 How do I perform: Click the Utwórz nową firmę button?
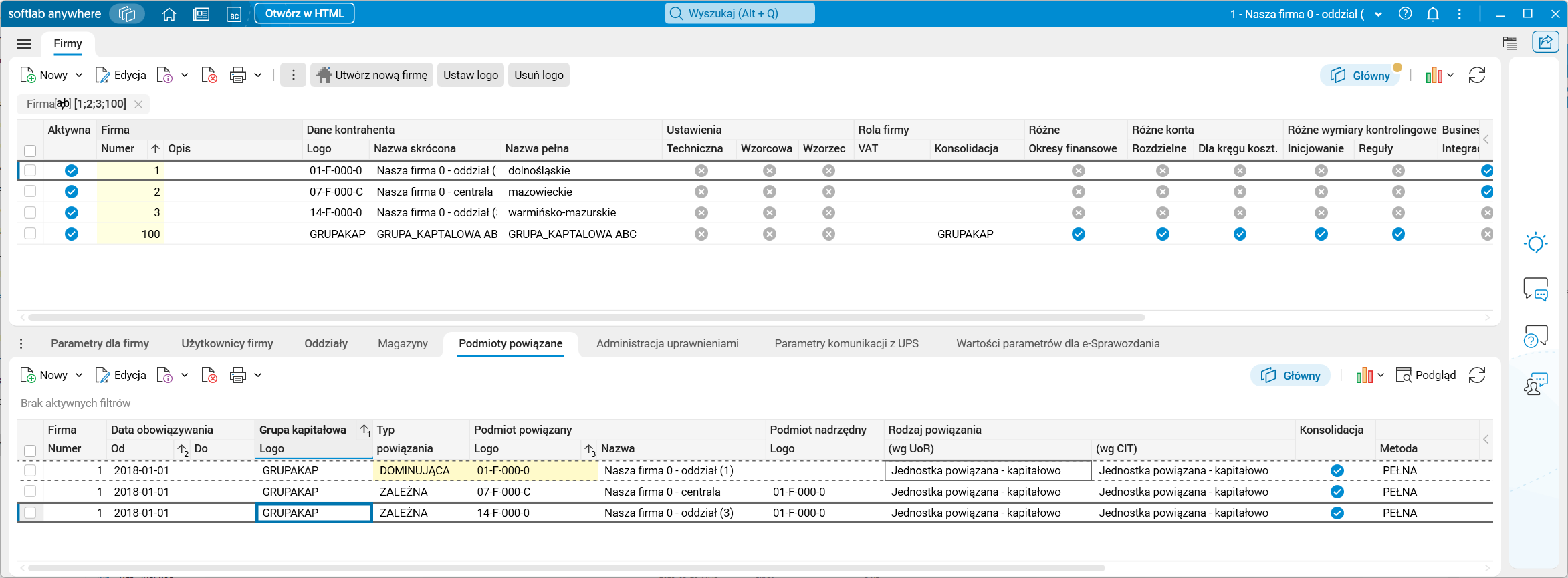[372, 76]
